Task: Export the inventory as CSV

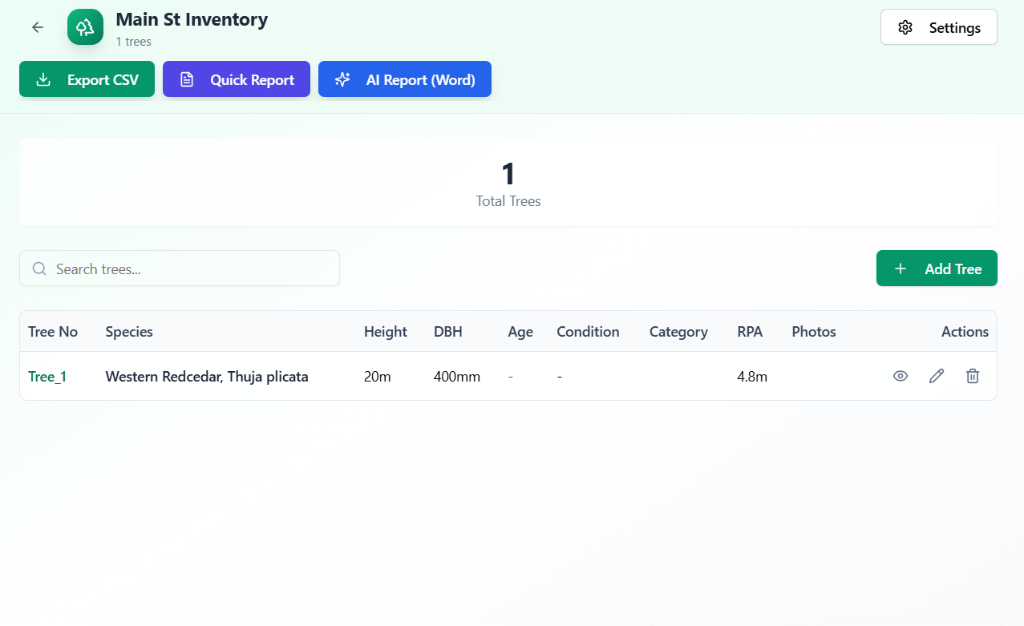Action: [87, 80]
